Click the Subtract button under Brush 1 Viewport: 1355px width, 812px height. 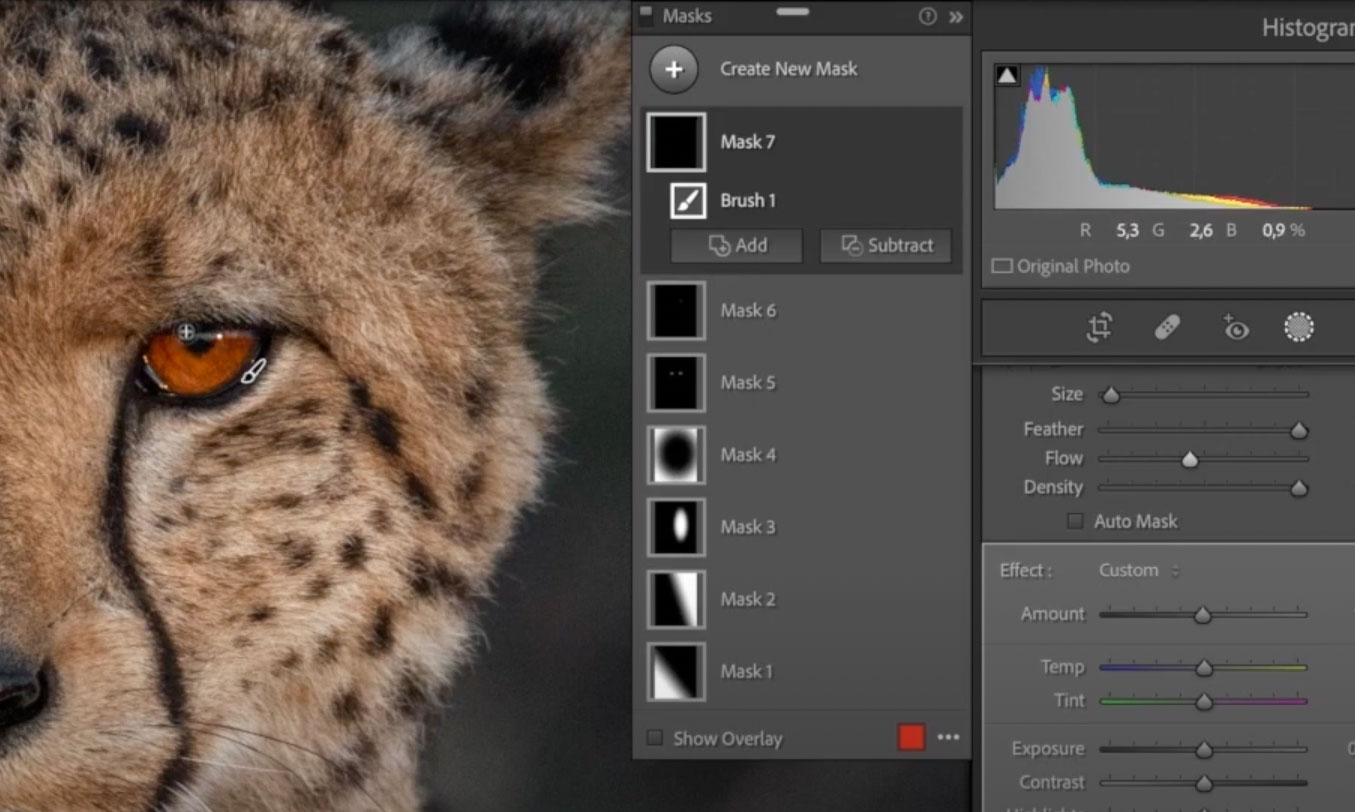[886, 246]
